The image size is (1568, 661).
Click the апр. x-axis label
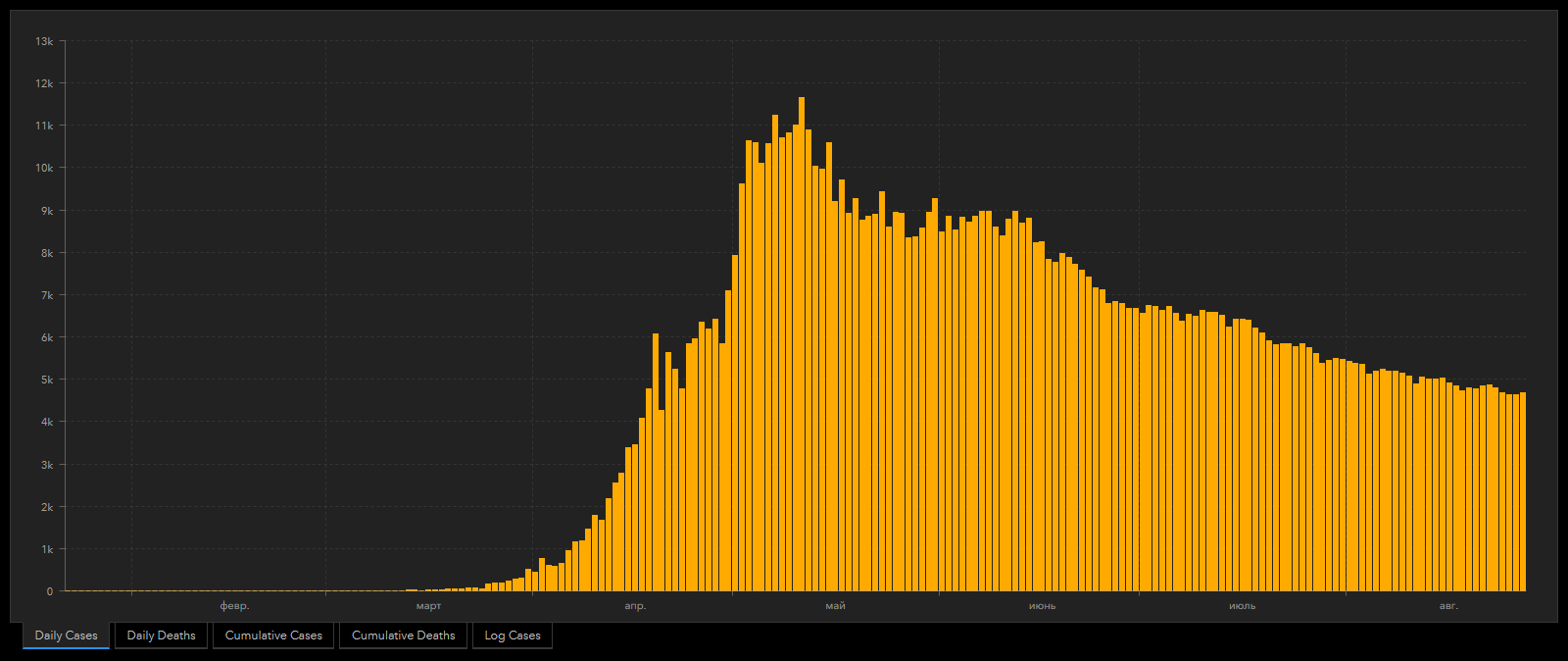[x=636, y=606]
